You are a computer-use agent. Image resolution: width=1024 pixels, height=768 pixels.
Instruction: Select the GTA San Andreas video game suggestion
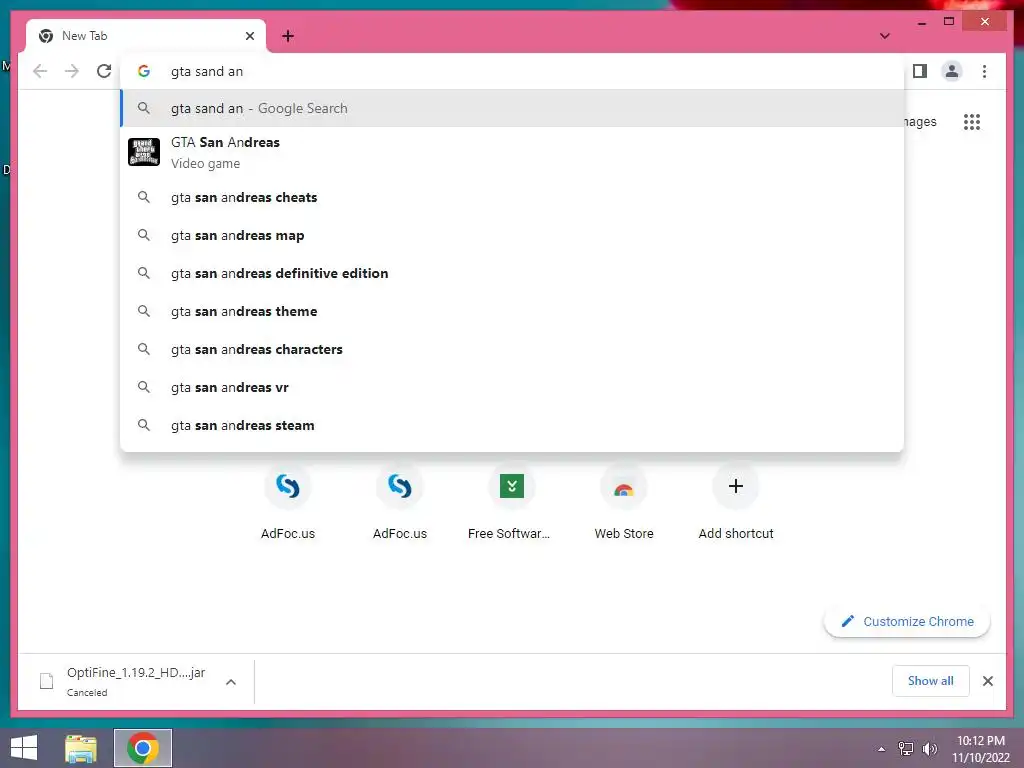512,152
